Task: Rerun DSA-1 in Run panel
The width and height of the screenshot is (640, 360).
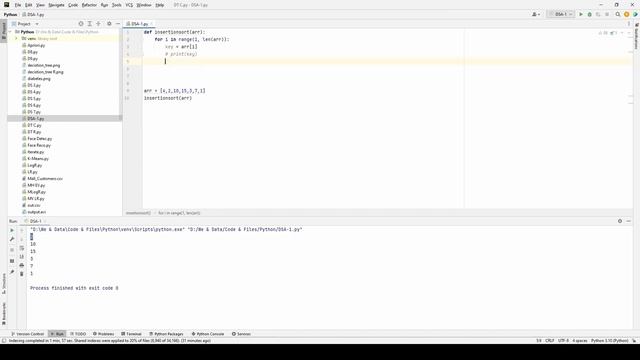Action: pyautogui.click(x=12, y=230)
